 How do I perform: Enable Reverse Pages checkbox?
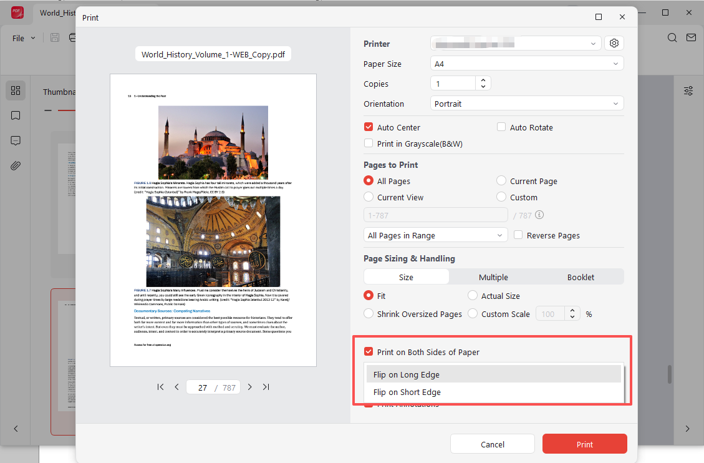pos(518,235)
